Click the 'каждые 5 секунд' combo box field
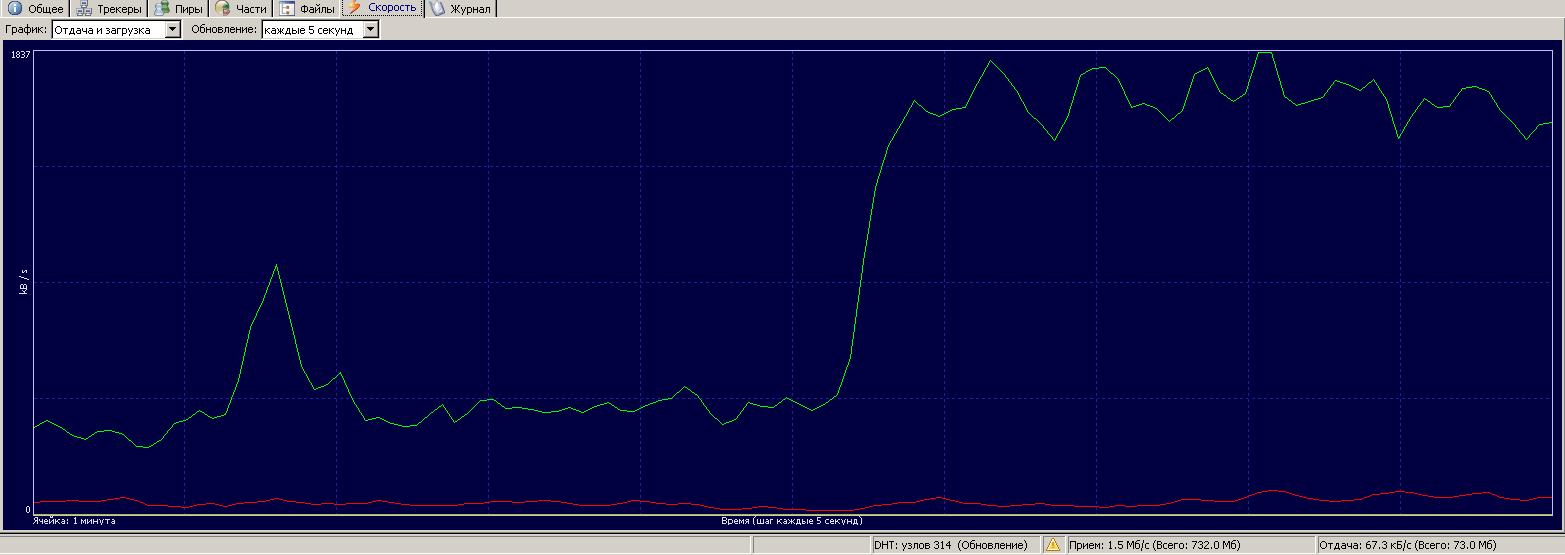Image resolution: width=1565 pixels, height=555 pixels. [x=310, y=30]
